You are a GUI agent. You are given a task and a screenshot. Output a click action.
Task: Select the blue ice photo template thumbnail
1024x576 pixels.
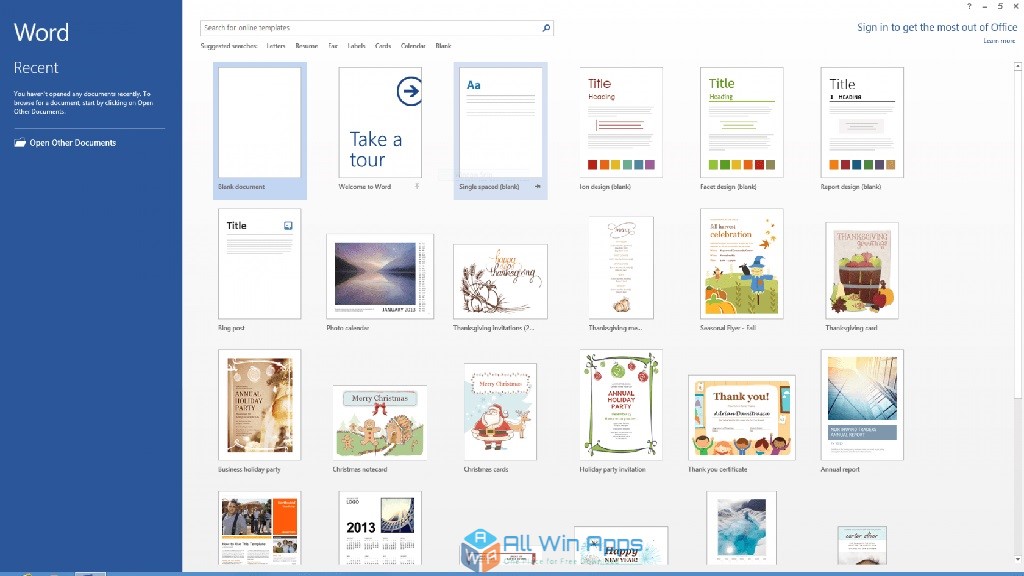click(741, 528)
